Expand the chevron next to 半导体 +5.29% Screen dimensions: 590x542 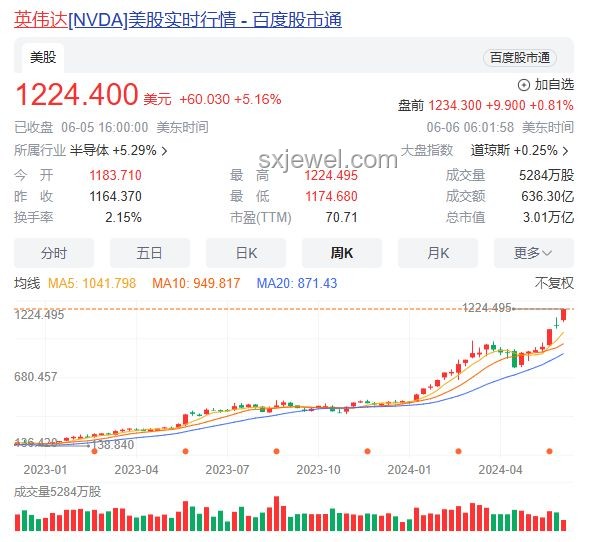(x=164, y=151)
